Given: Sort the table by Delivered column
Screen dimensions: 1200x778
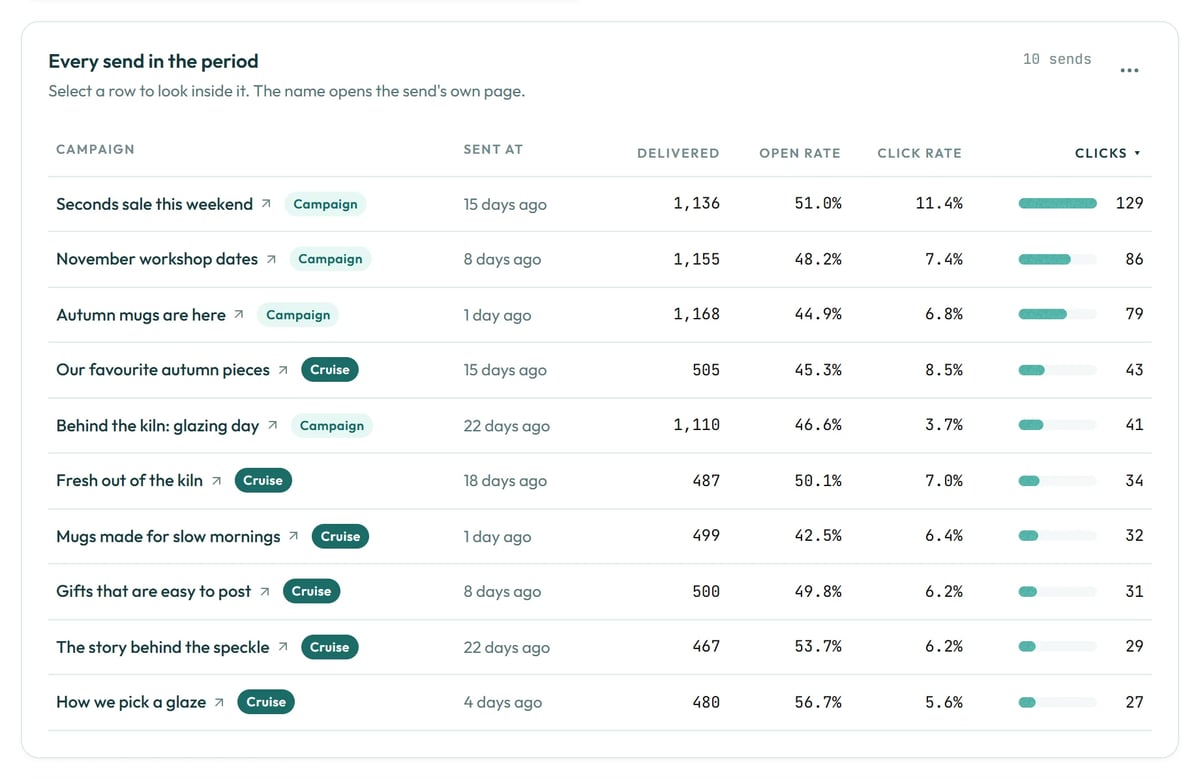Looking at the screenshot, I should point(678,153).
